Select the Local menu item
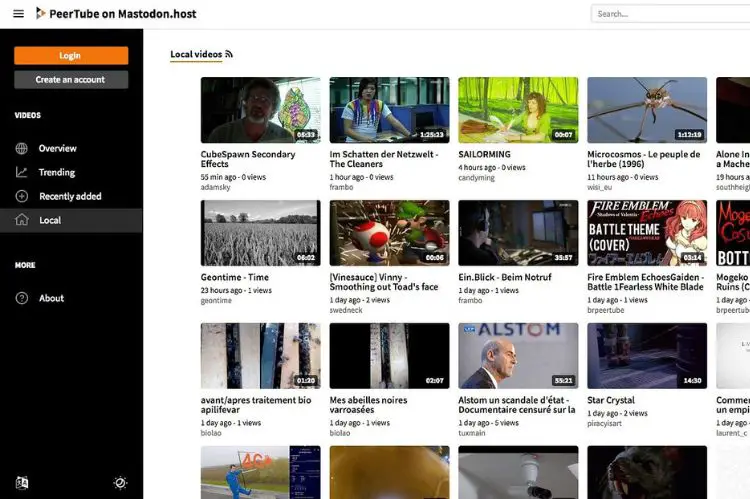This screenshot has height=499, width=750. pos(71,221)
